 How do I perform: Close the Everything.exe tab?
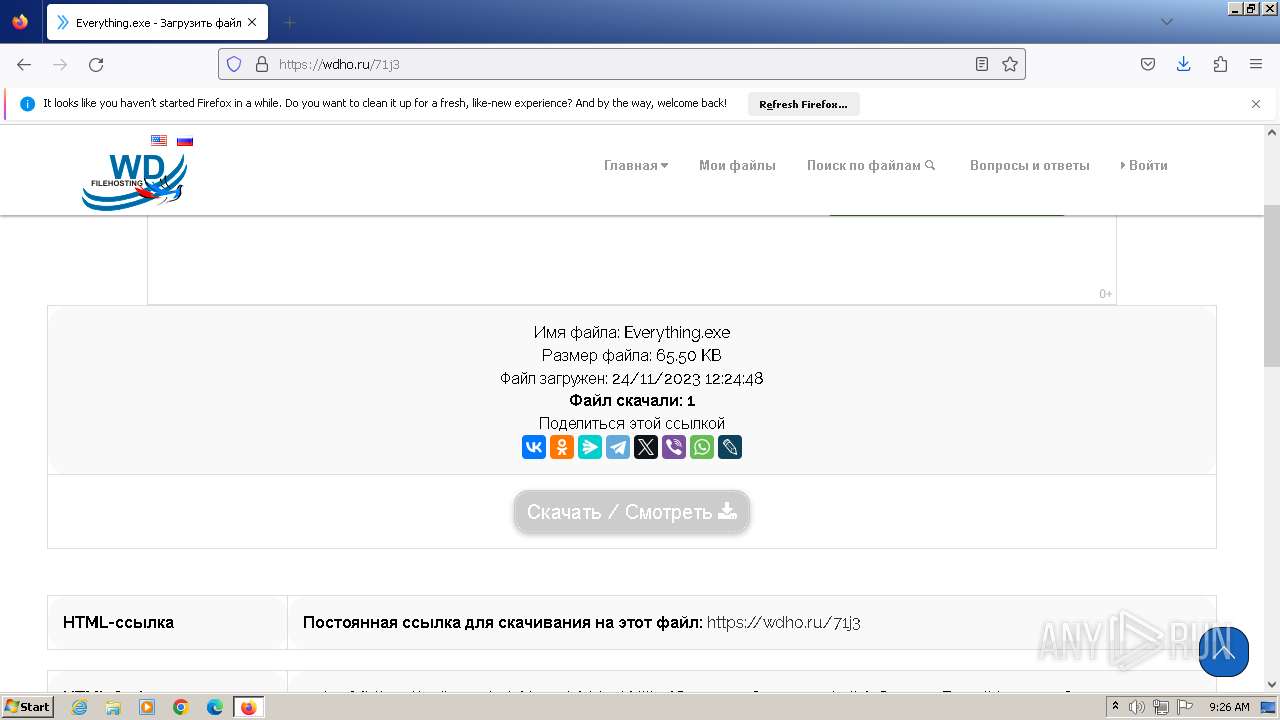[253, 22]
